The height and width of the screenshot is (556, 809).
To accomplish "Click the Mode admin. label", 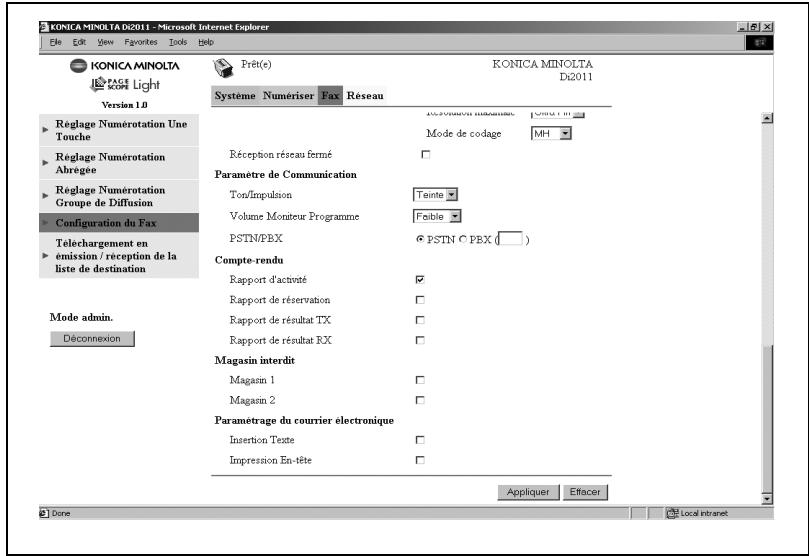I will point(81,317).
